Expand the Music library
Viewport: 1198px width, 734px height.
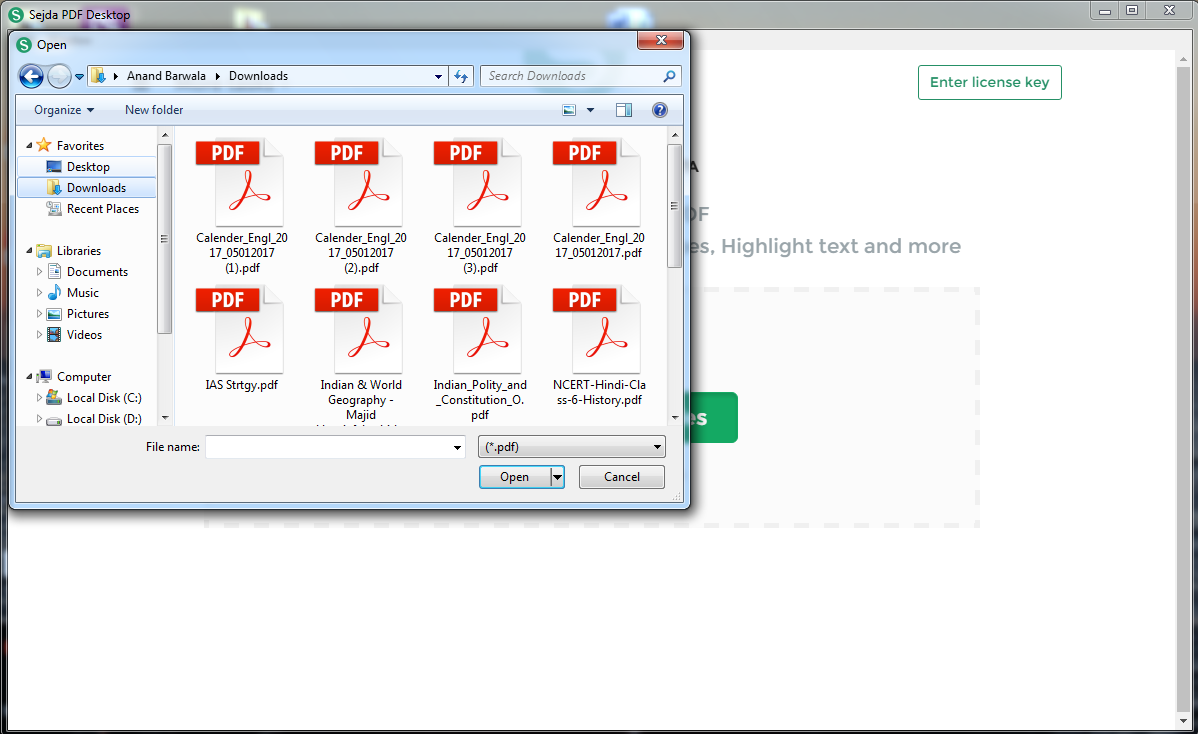pos(40,293)
